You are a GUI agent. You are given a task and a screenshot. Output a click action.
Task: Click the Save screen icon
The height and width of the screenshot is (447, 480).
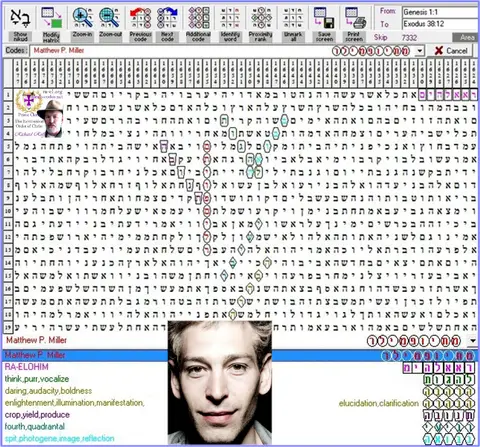pos(324,18)
